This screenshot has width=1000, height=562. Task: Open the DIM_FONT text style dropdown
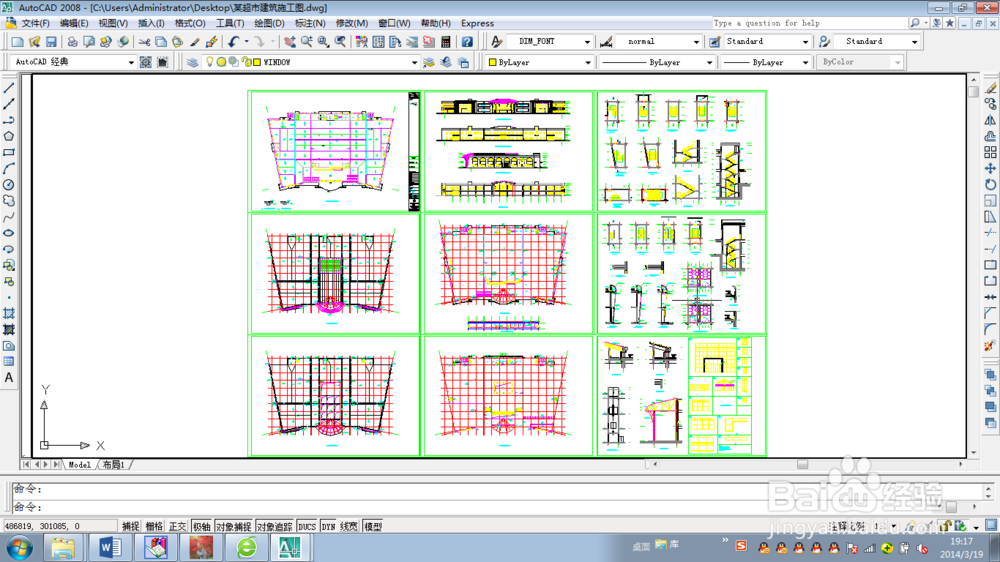coord(587,41)
